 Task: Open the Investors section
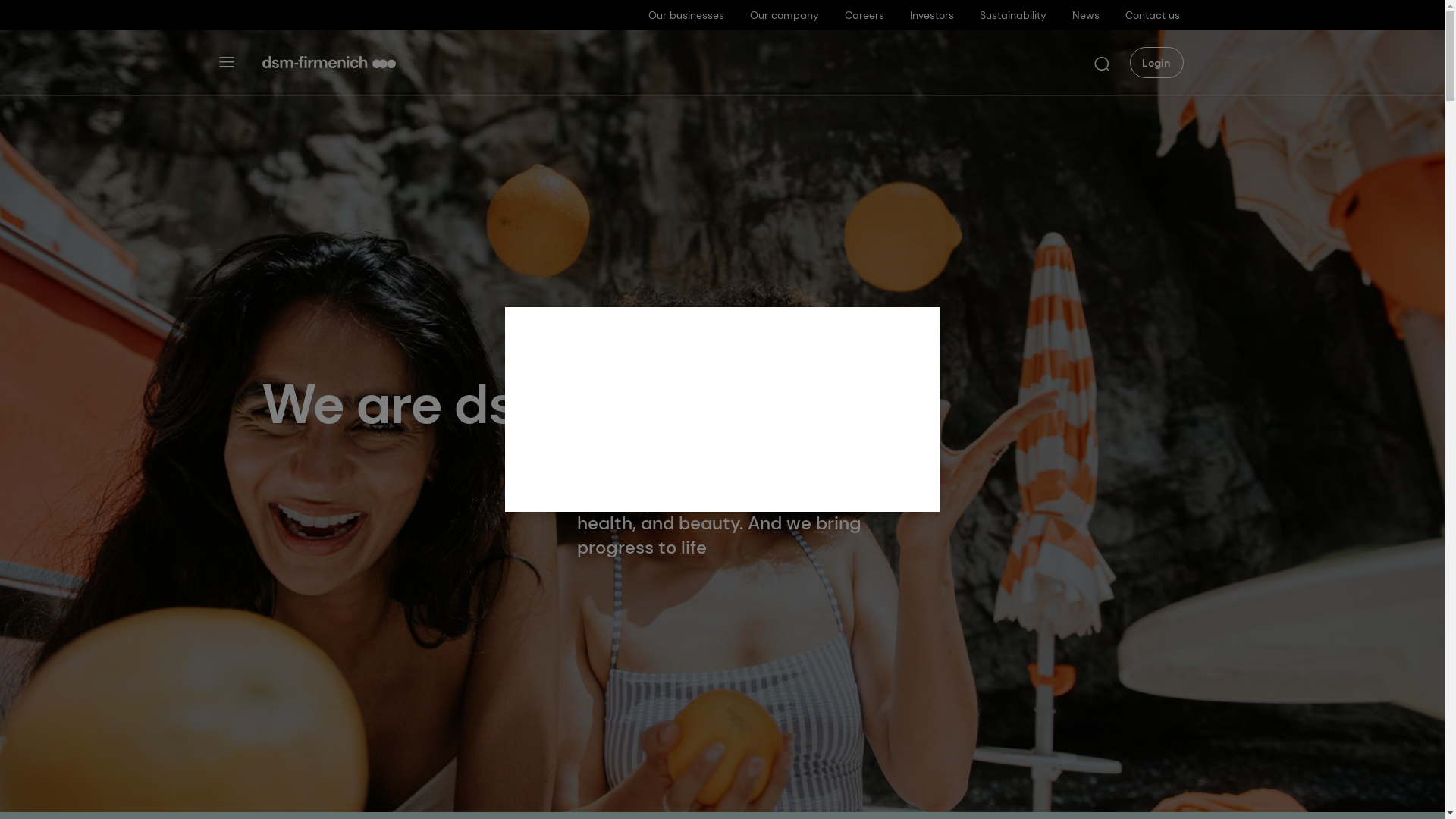(x=931, y=15)
